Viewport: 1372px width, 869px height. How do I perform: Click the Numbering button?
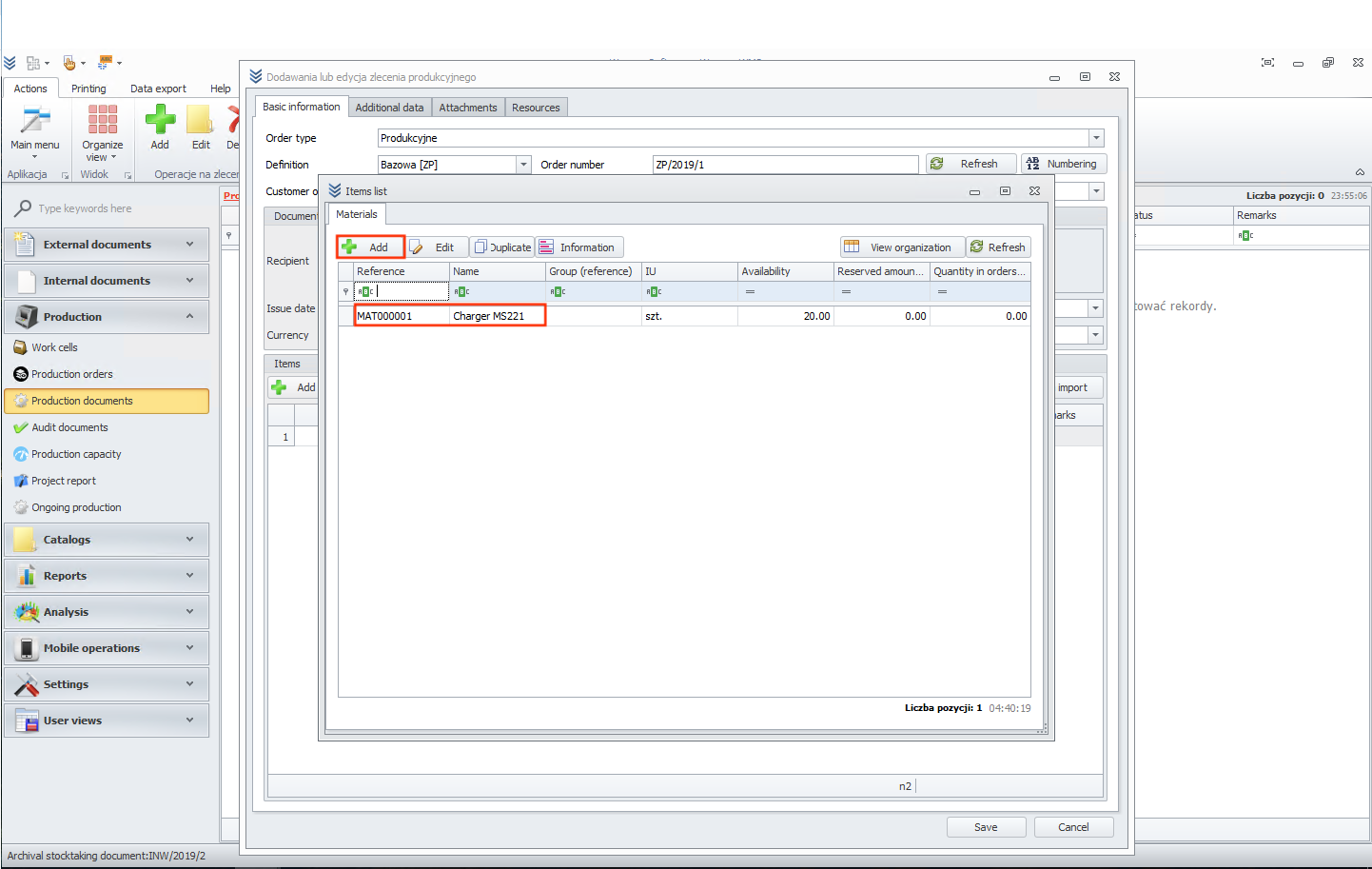[1064, 164]
